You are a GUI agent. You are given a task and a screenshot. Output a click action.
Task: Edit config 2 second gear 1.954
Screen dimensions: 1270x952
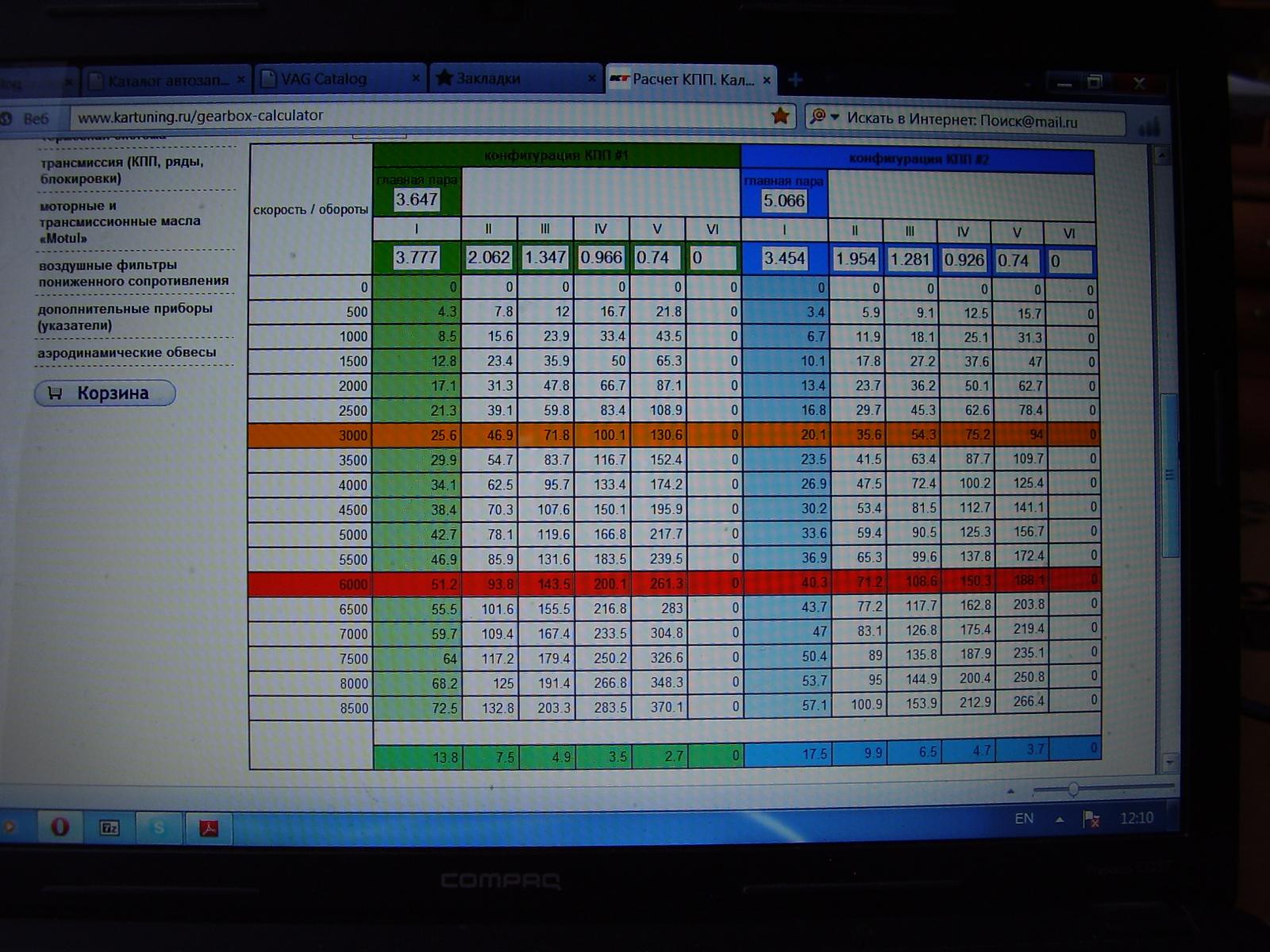point(856,259)
